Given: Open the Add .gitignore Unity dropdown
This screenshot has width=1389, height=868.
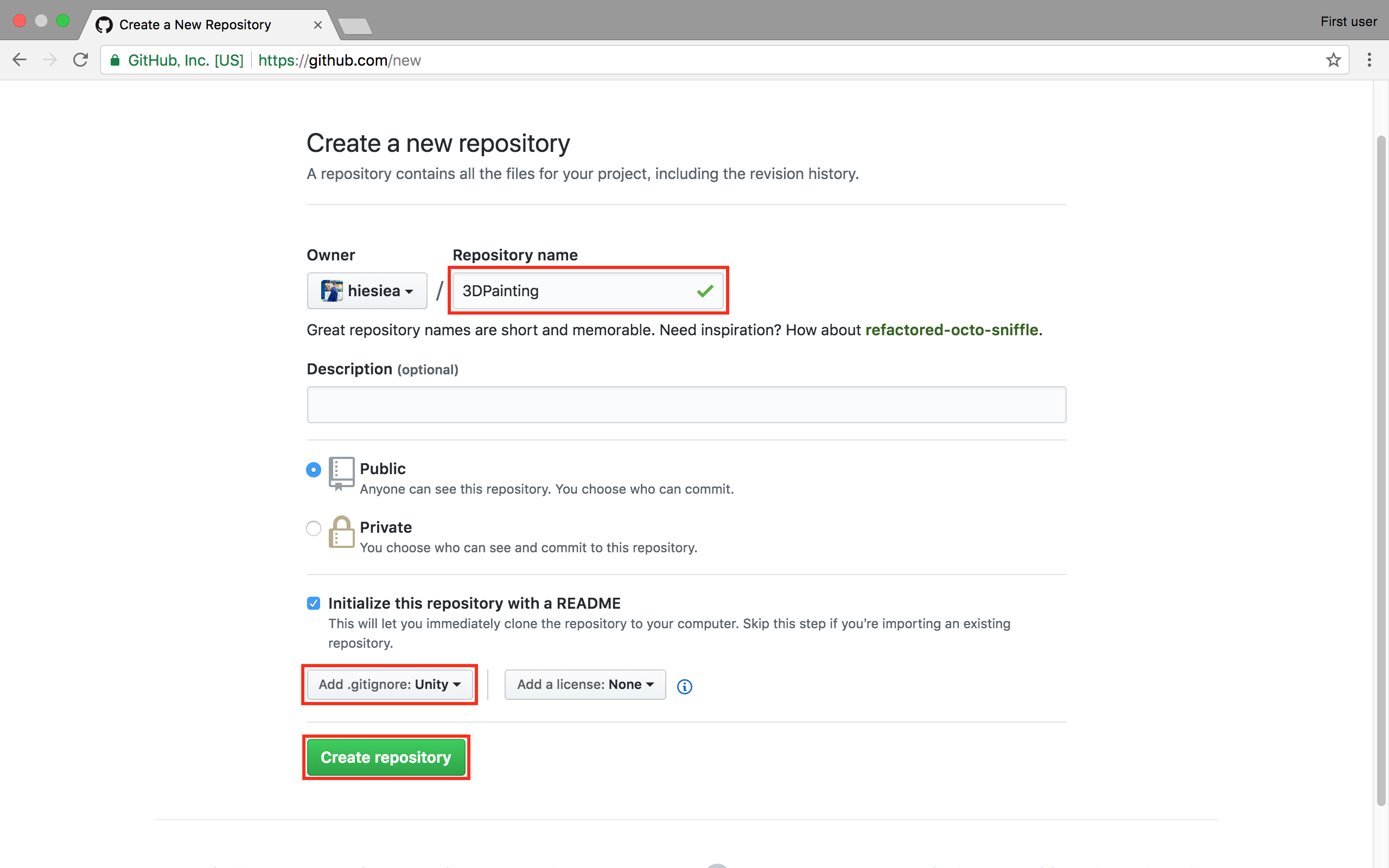Looking at the screenshot, I should point(389,684).
